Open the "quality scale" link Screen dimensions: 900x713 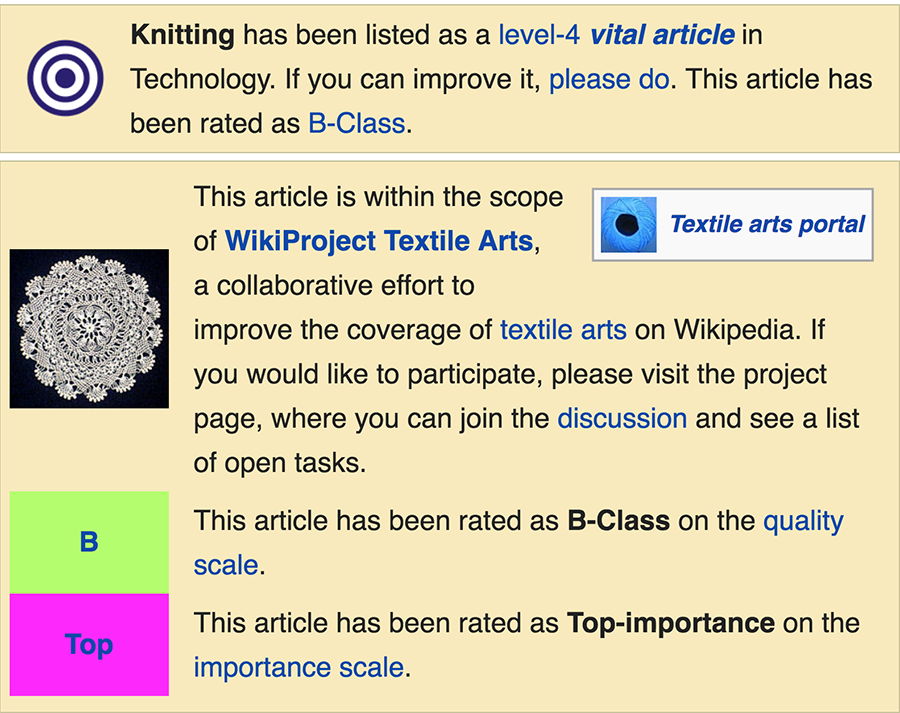pos(803,521)
